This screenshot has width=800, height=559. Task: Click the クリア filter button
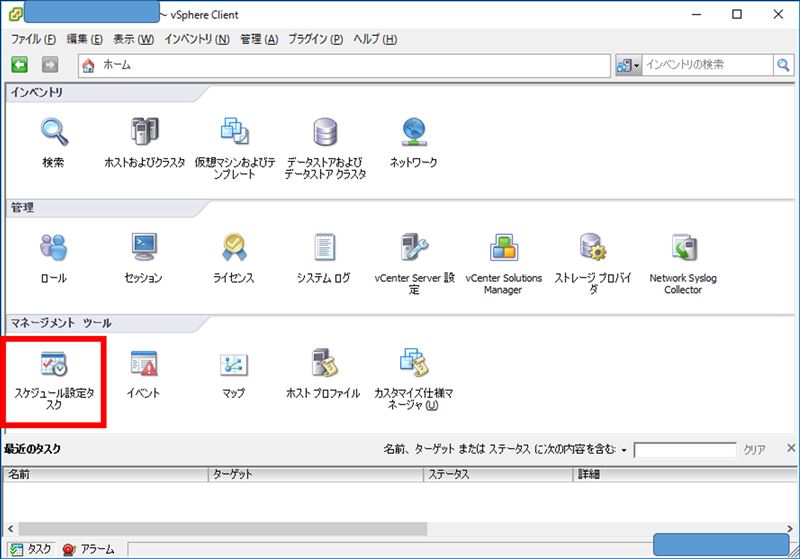(754, 449)
